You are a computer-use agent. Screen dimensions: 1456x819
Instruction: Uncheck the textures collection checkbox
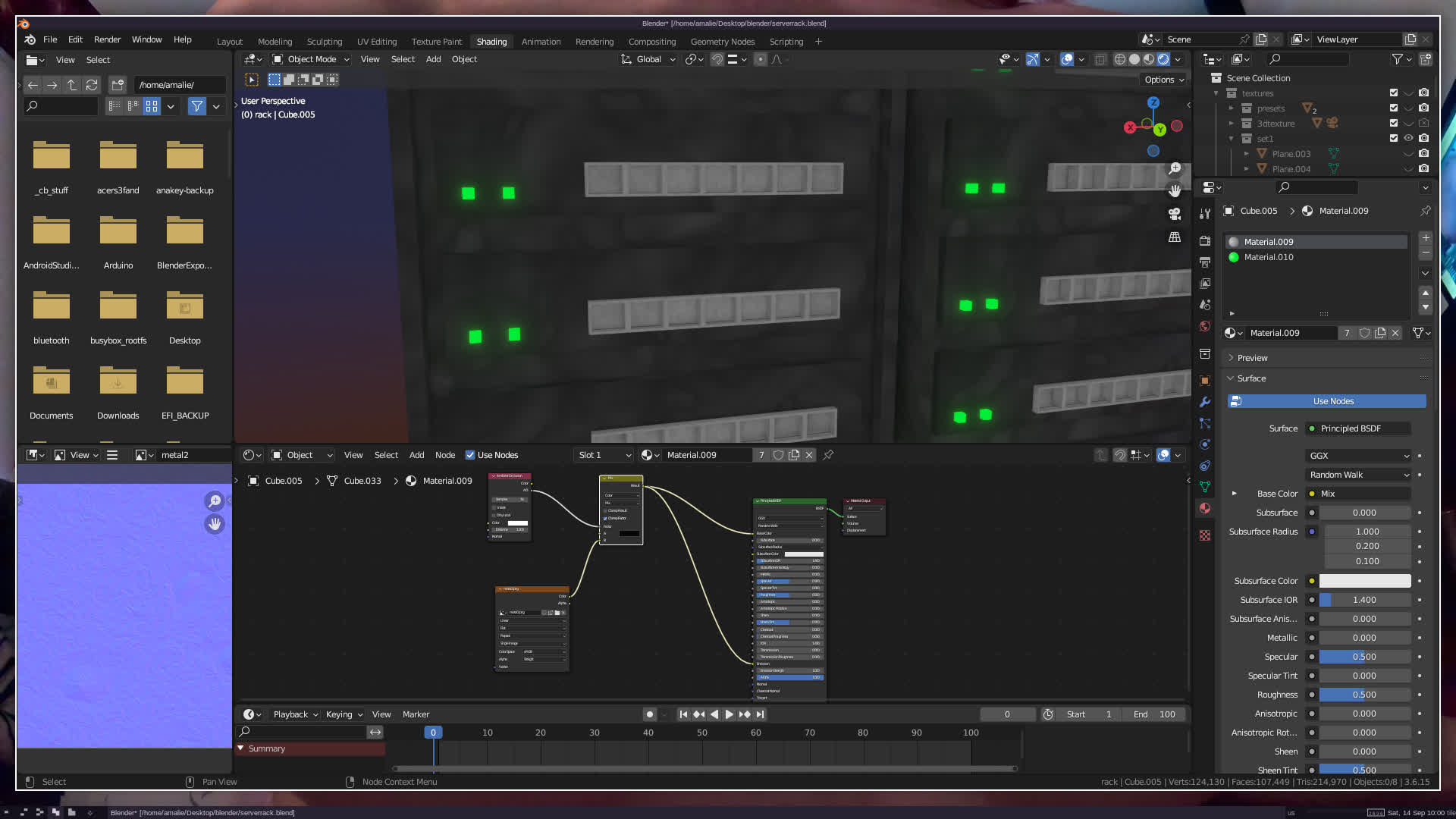point(1393,93)
